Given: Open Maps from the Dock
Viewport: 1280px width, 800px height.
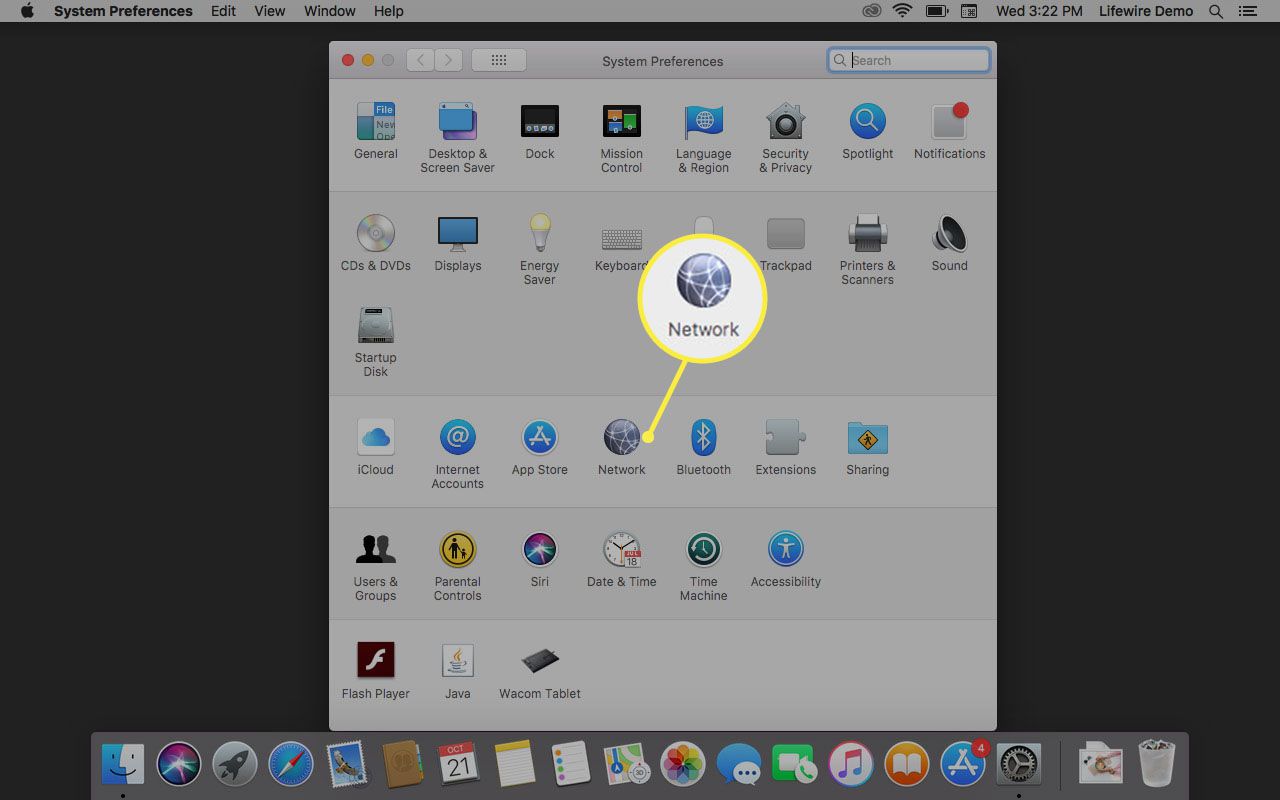Looking at the screenshot, I should [x=628, y=765].
